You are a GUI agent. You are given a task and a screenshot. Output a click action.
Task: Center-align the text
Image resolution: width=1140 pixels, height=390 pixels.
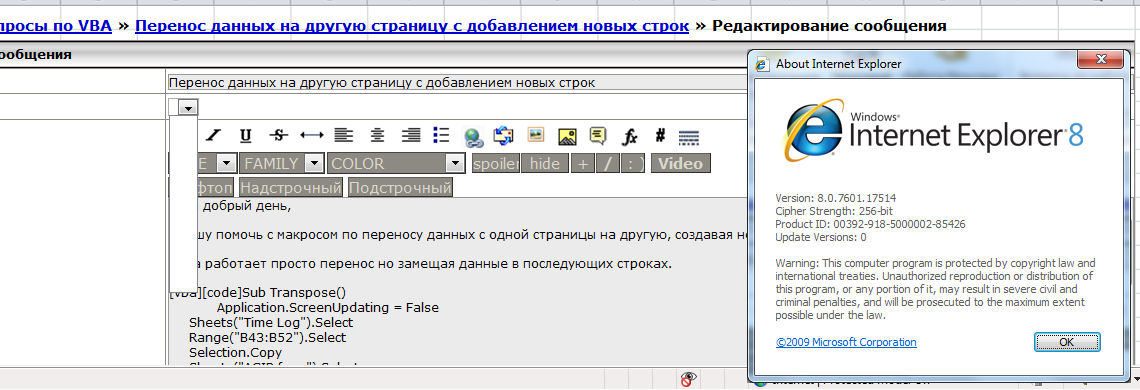click(377, 135)
